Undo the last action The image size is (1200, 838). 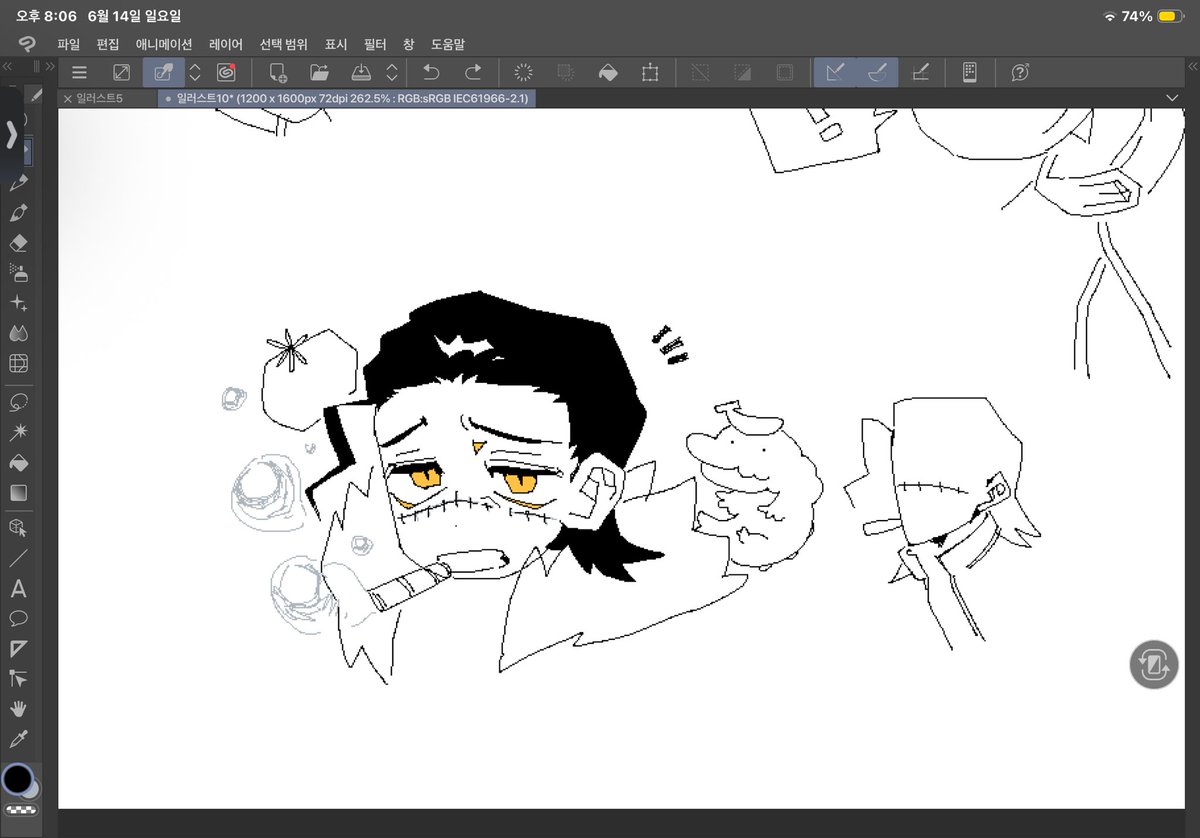pyautogui.click(x=431, y=72)
